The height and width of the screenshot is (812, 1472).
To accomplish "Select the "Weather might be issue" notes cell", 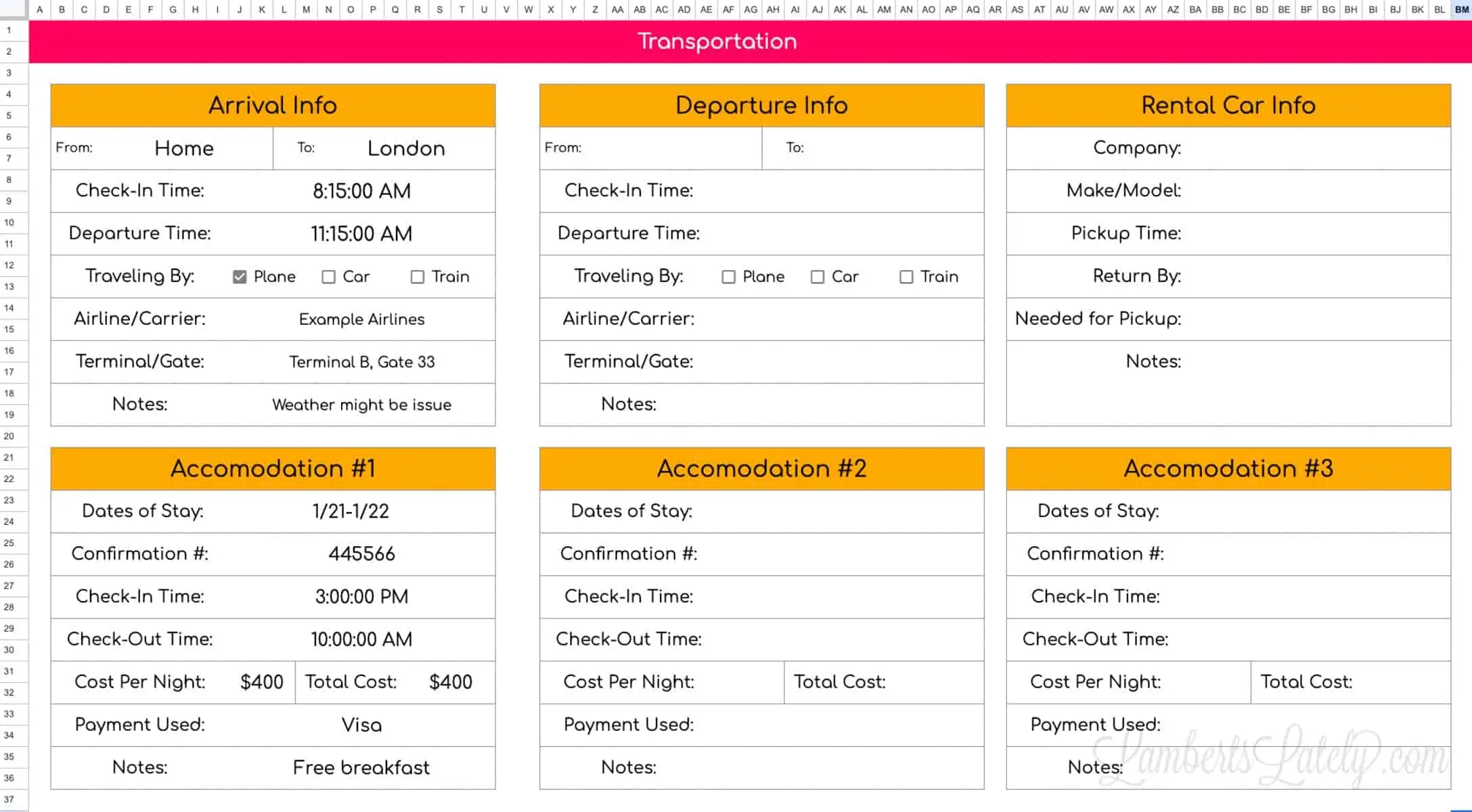I will [x=361, y=404].
